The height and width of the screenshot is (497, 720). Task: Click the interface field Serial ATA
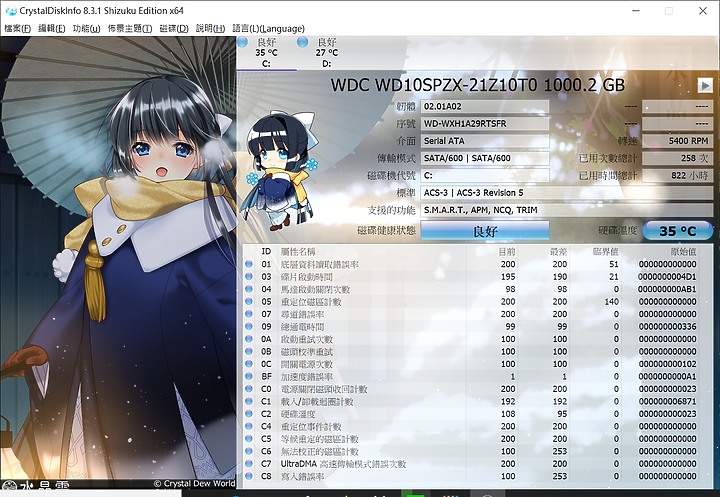[485, 141]
